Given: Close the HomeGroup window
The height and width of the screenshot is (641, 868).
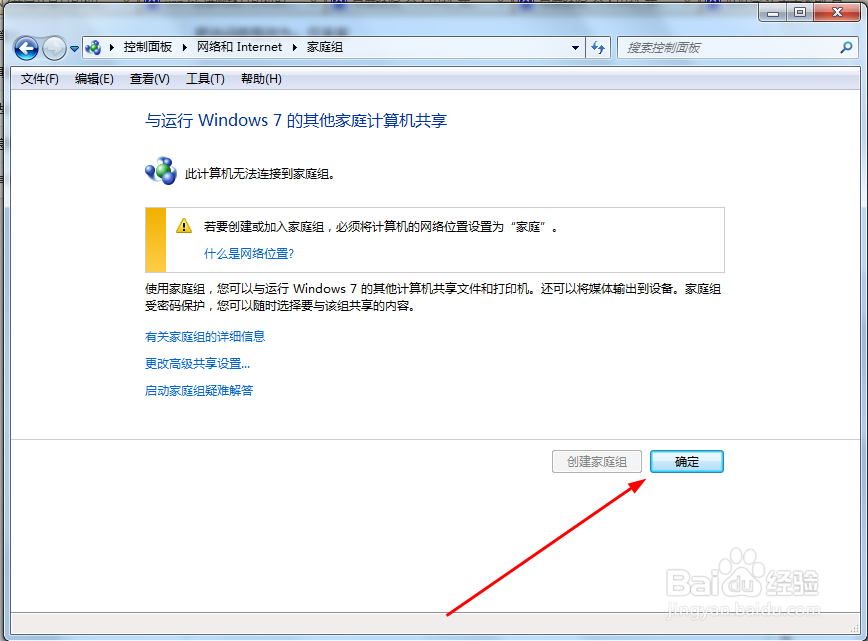Looking at the screenshot, I should 837,12.
